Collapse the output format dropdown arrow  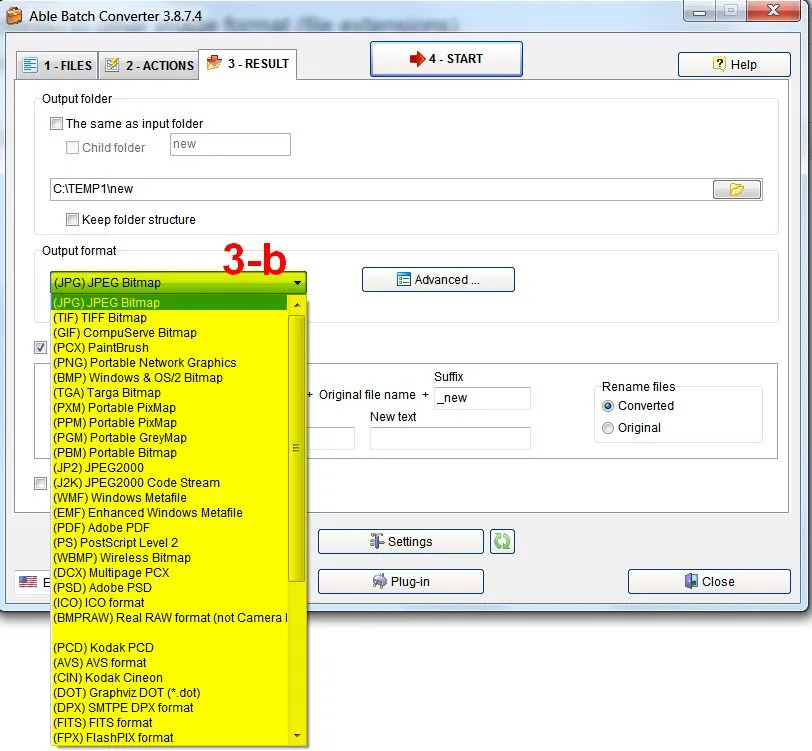tap(297, 283)
